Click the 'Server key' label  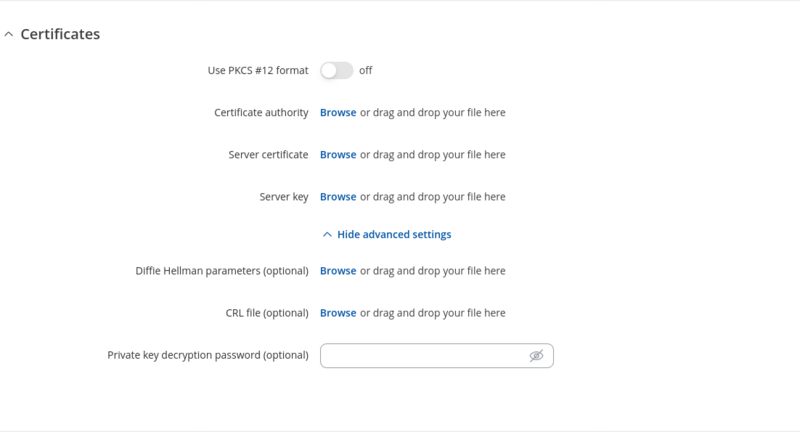[x=284, y=197]
